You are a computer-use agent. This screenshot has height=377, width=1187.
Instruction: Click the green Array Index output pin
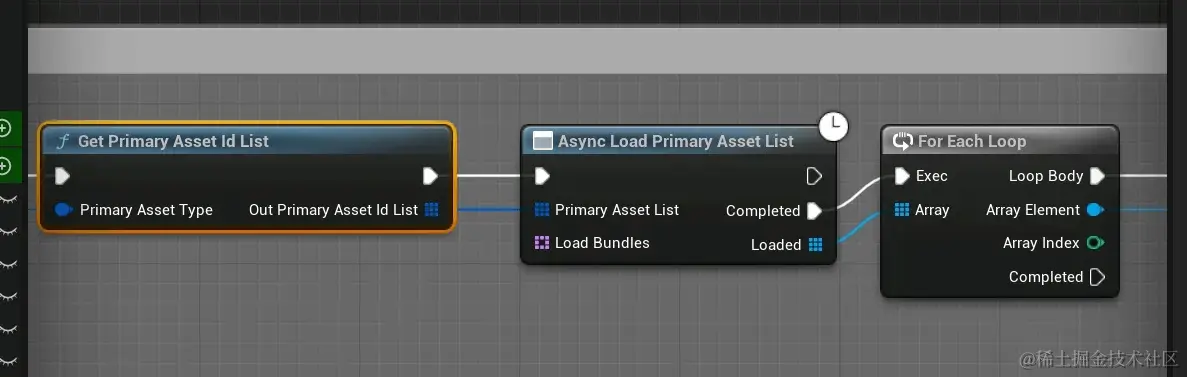tap(1095, 243)
